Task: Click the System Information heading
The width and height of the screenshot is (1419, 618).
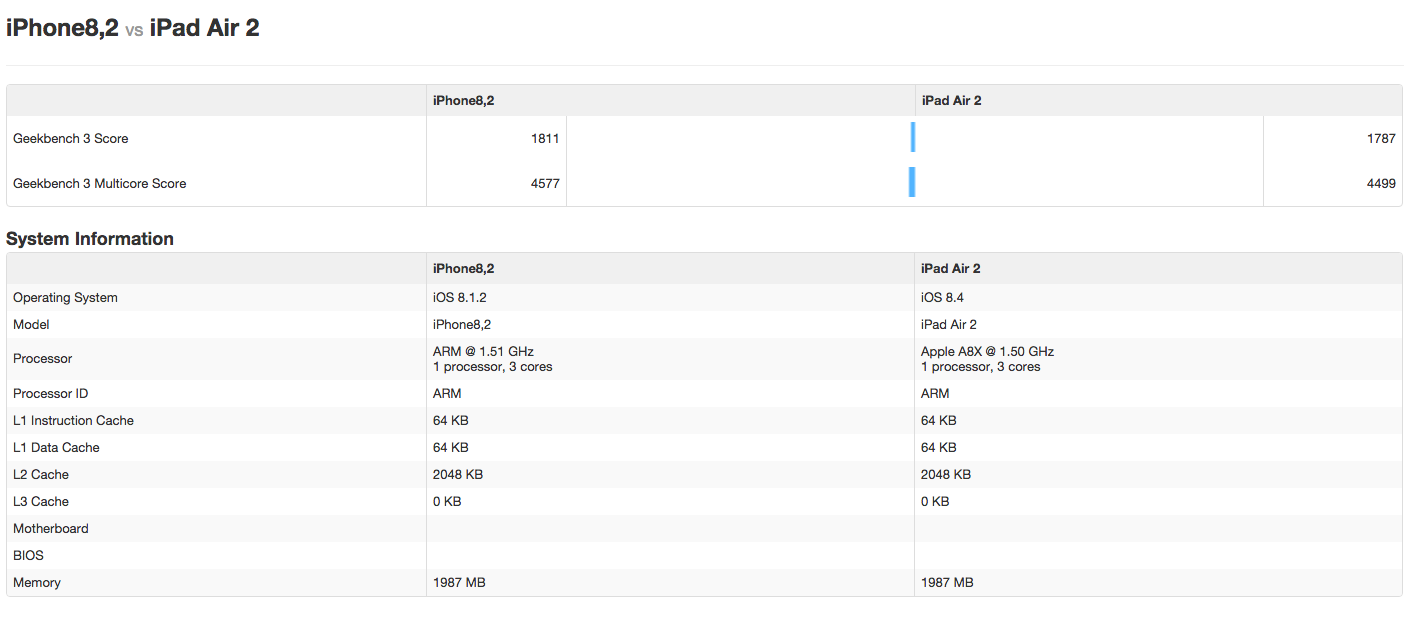Action: tap(90, 239)
